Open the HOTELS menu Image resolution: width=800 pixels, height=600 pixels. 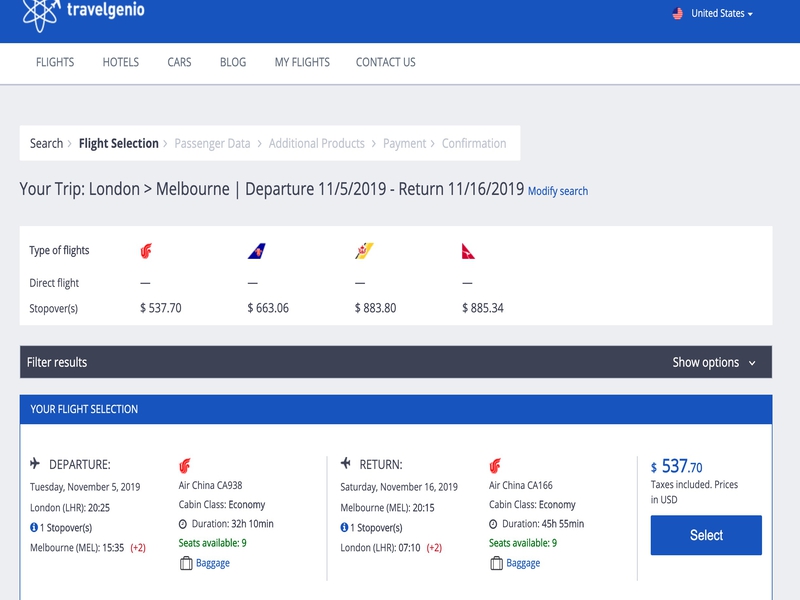(121, 62)
